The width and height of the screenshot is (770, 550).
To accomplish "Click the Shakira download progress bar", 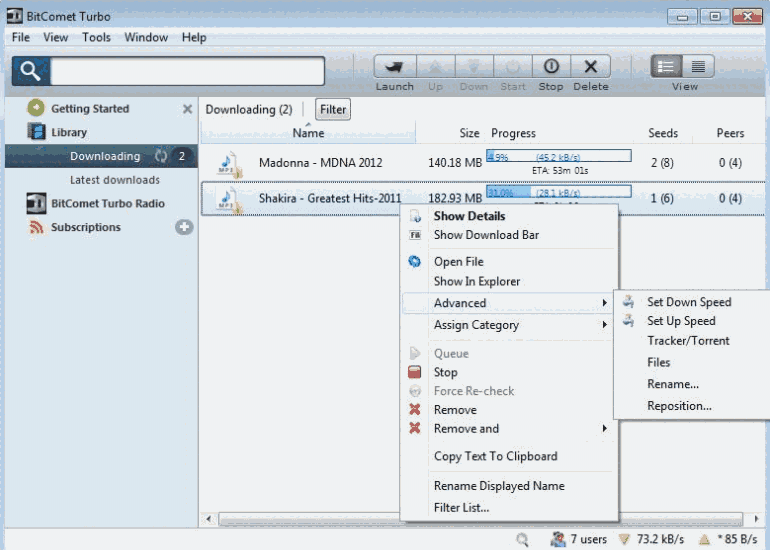I will tap(559, 192).
